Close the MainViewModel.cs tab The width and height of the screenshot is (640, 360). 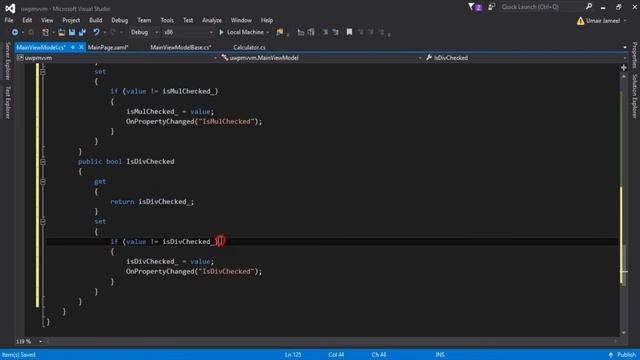[x=81, y=47]
